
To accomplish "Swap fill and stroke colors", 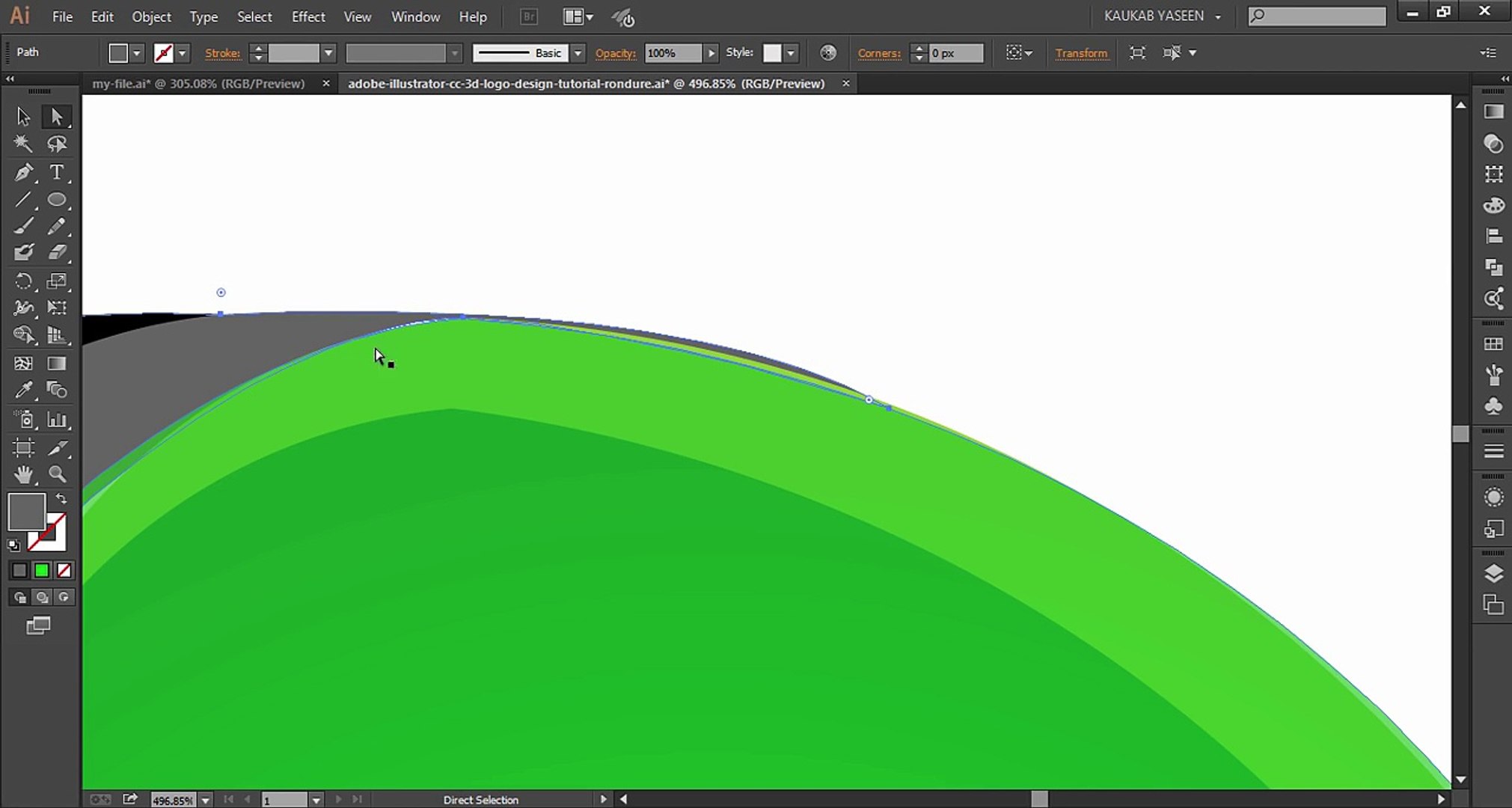I will (61, 499).
